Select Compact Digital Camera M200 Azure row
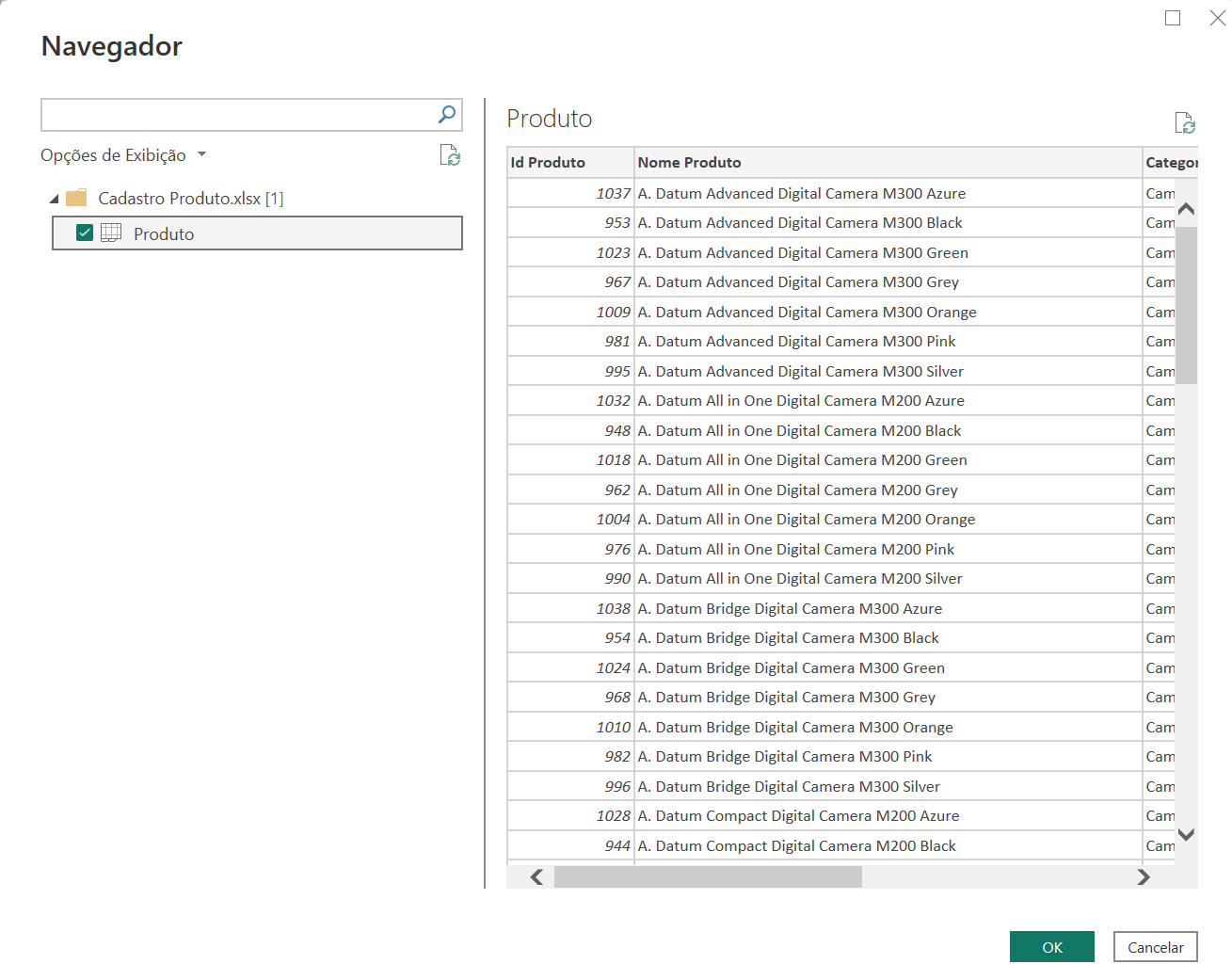 (x=840, y=815)
